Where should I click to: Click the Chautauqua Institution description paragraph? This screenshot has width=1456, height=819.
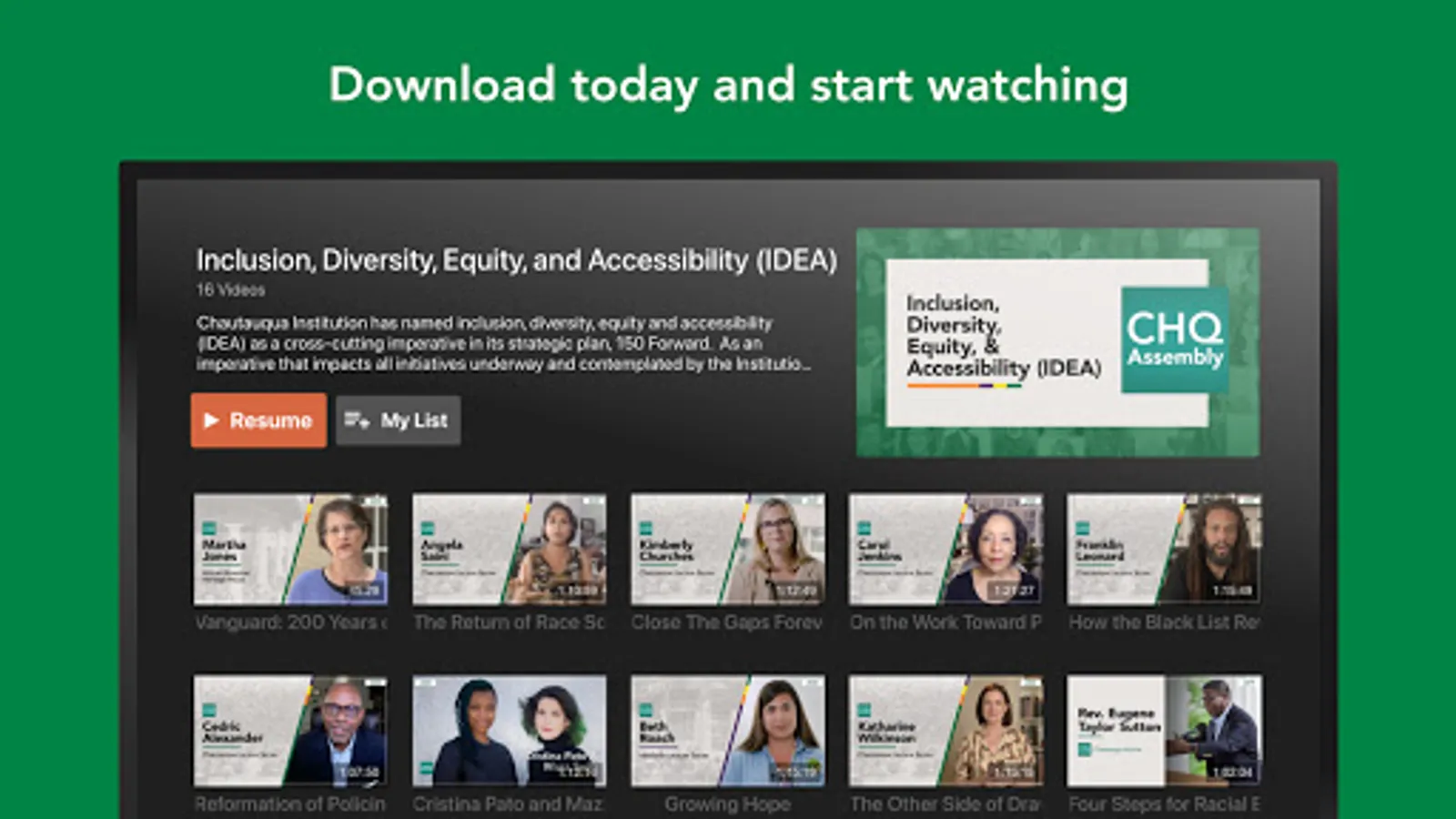[x=503, y=343]
